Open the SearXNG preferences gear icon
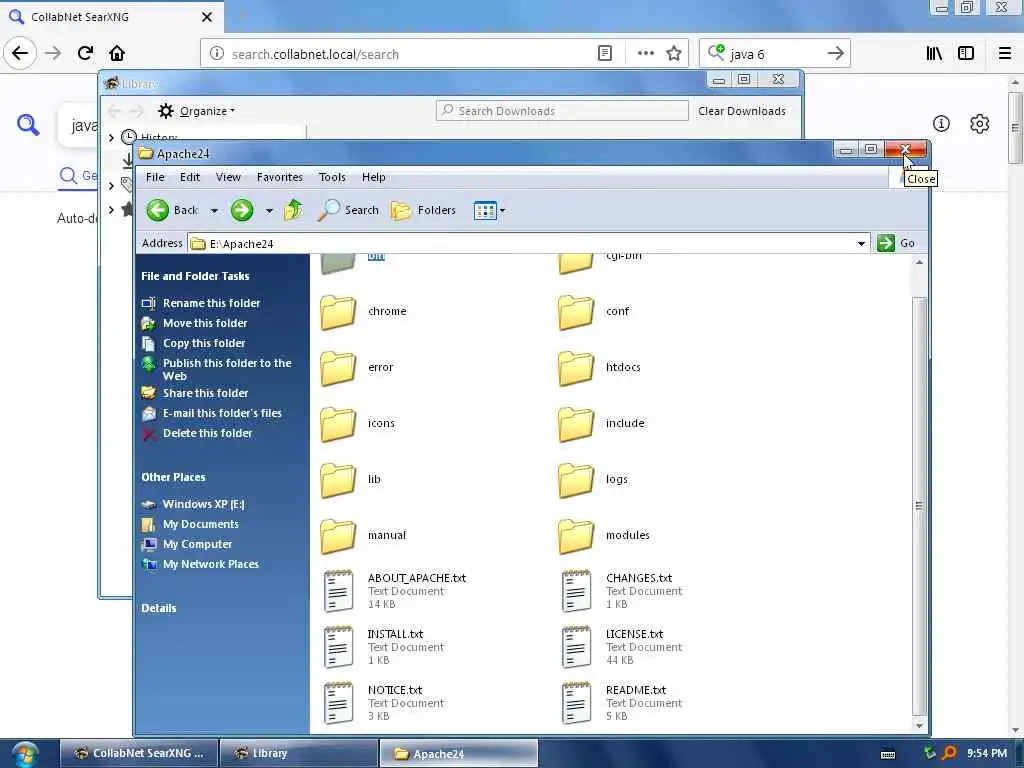 click(980, 123)
